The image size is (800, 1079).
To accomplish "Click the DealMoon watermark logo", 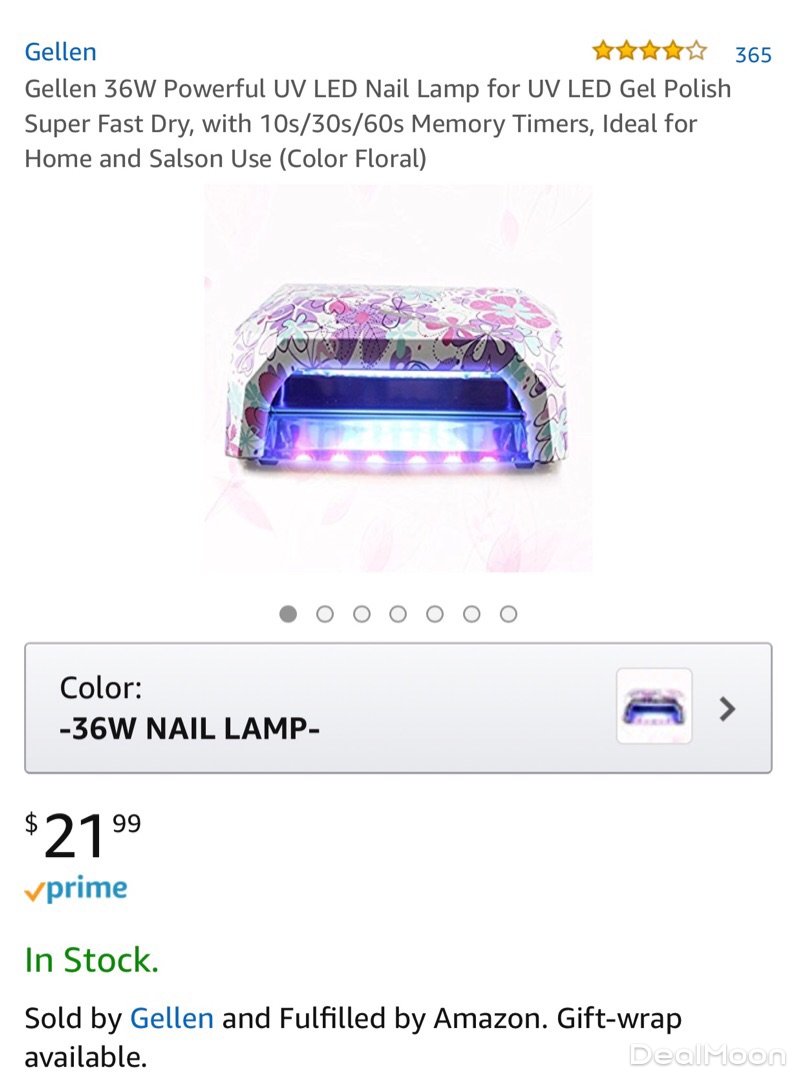I will coord(708,1054).
